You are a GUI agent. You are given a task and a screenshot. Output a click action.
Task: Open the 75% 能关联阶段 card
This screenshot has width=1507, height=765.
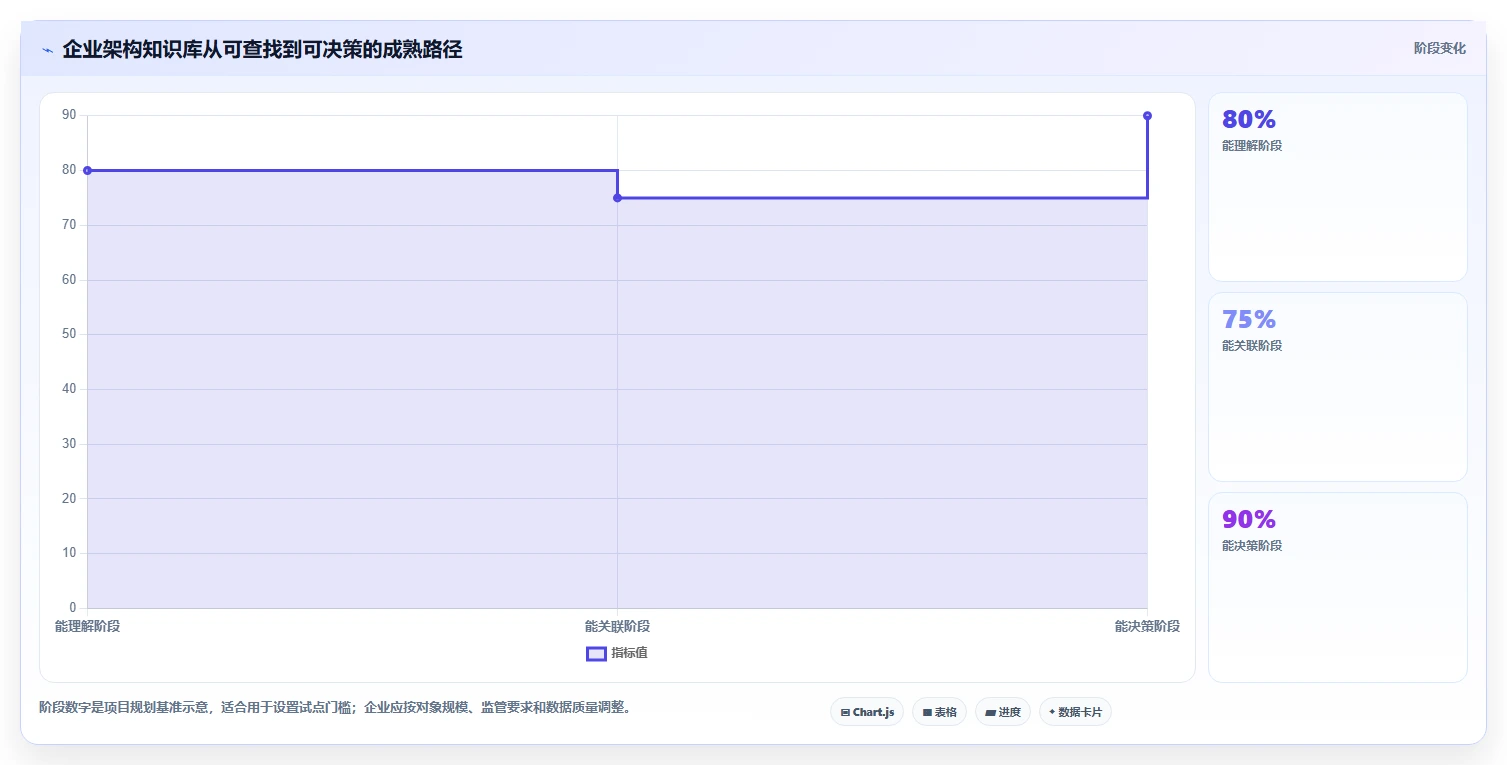[1338, 387]
